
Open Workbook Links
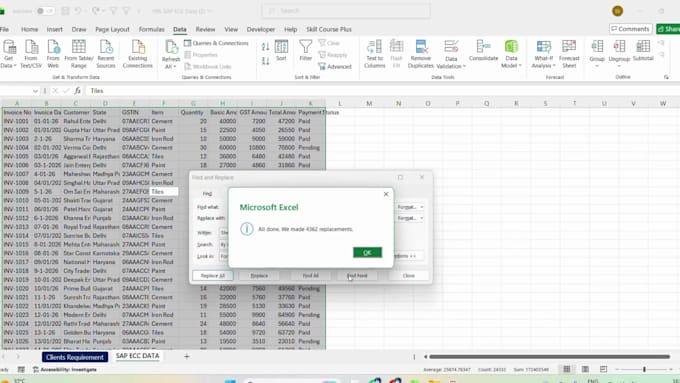click(208, 66)
